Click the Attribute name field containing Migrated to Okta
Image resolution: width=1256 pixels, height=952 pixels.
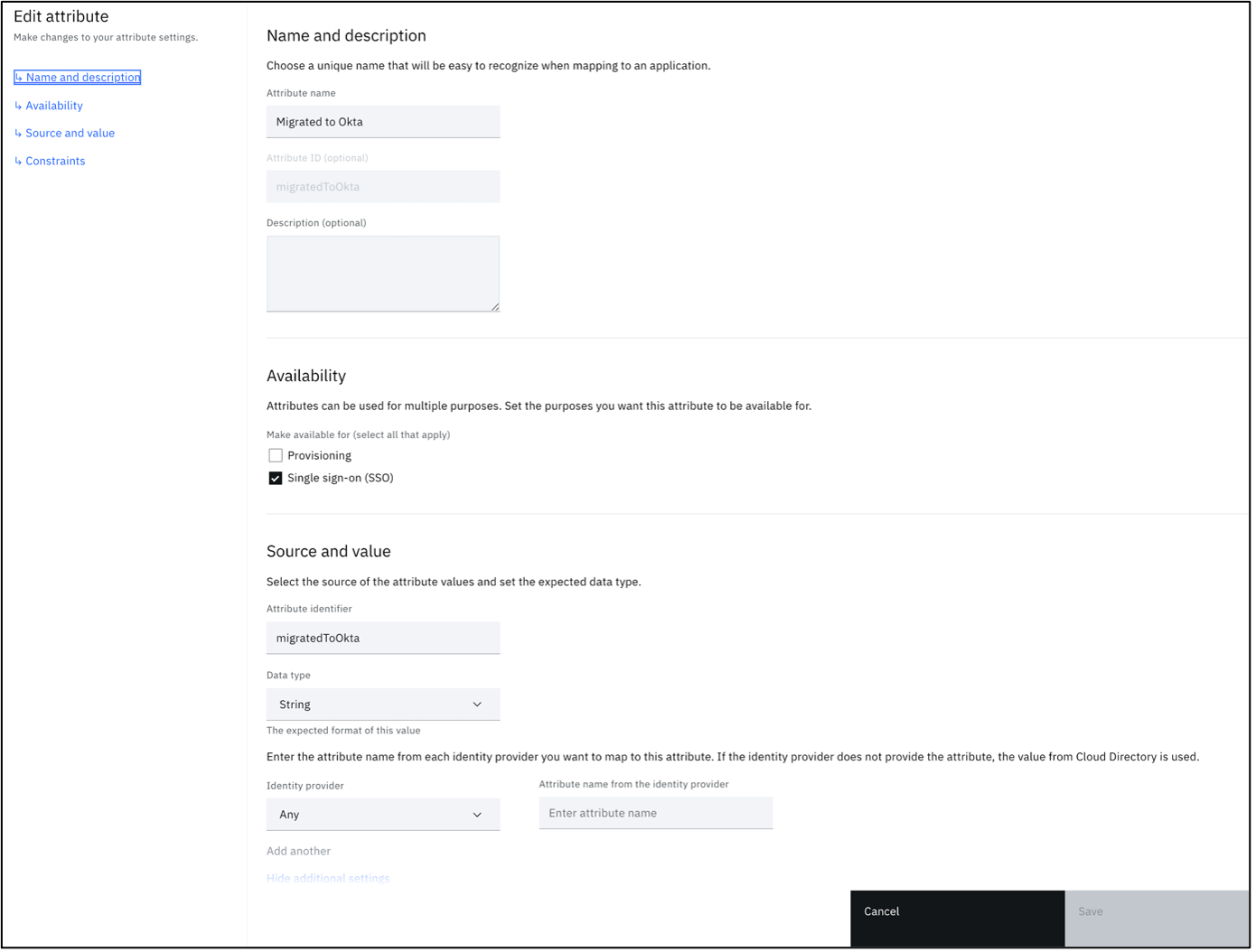tap(382, 121)
